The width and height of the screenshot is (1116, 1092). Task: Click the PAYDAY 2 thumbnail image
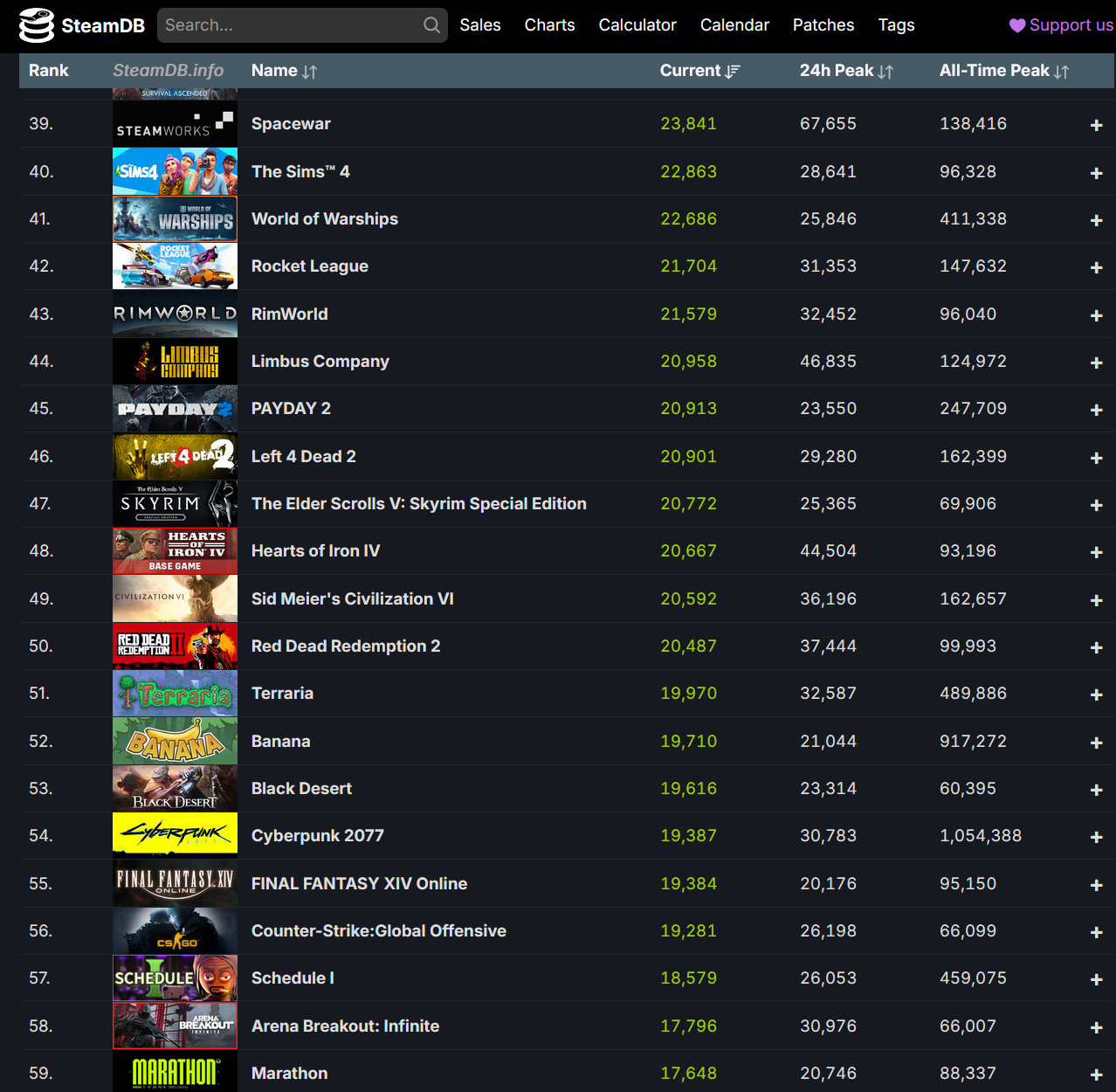pyautogui.click(x=175, y=408)
